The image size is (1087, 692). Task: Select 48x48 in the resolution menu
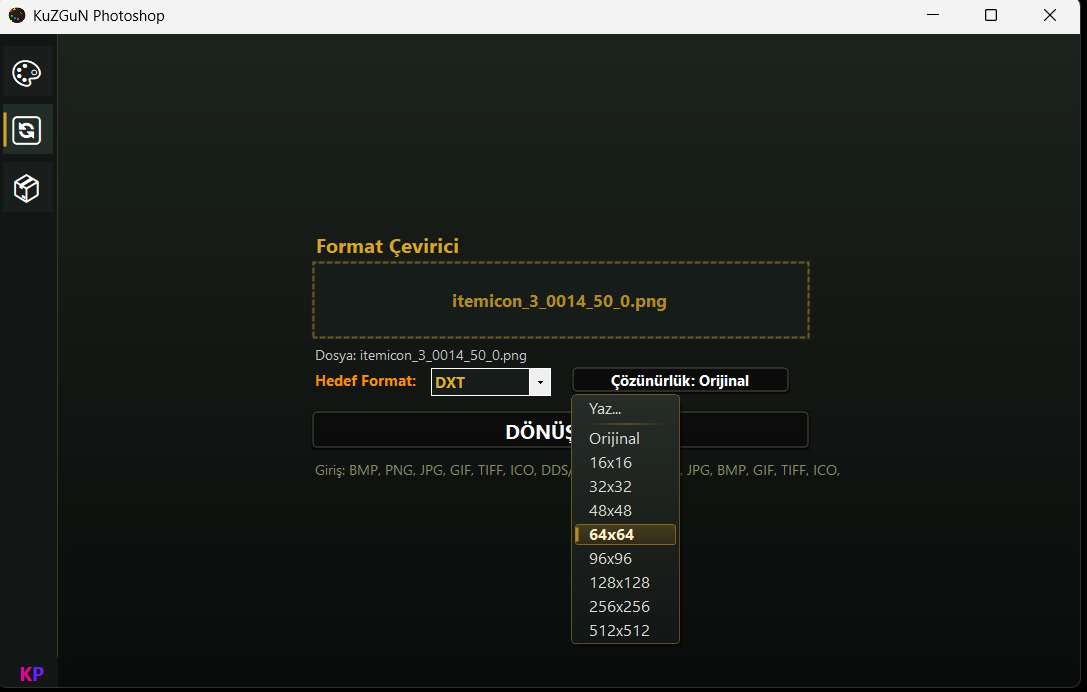(x=625, y=510)
